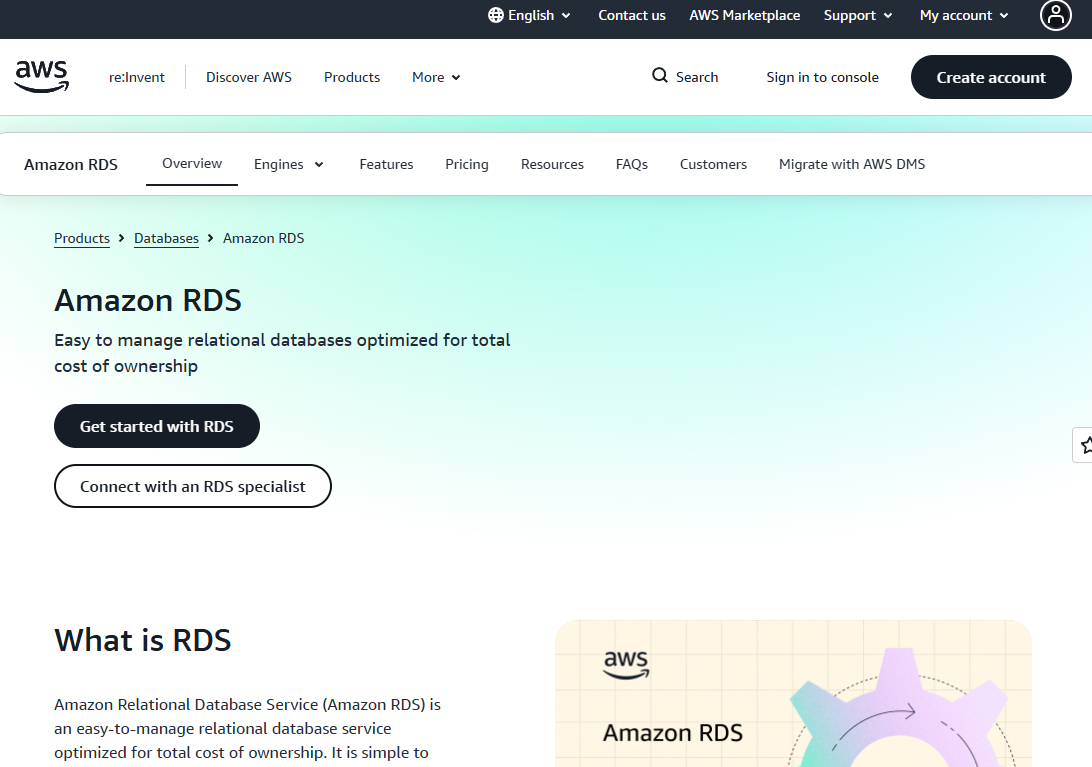Click the Contact us link
1092x767 pixels.
(632, 15)
